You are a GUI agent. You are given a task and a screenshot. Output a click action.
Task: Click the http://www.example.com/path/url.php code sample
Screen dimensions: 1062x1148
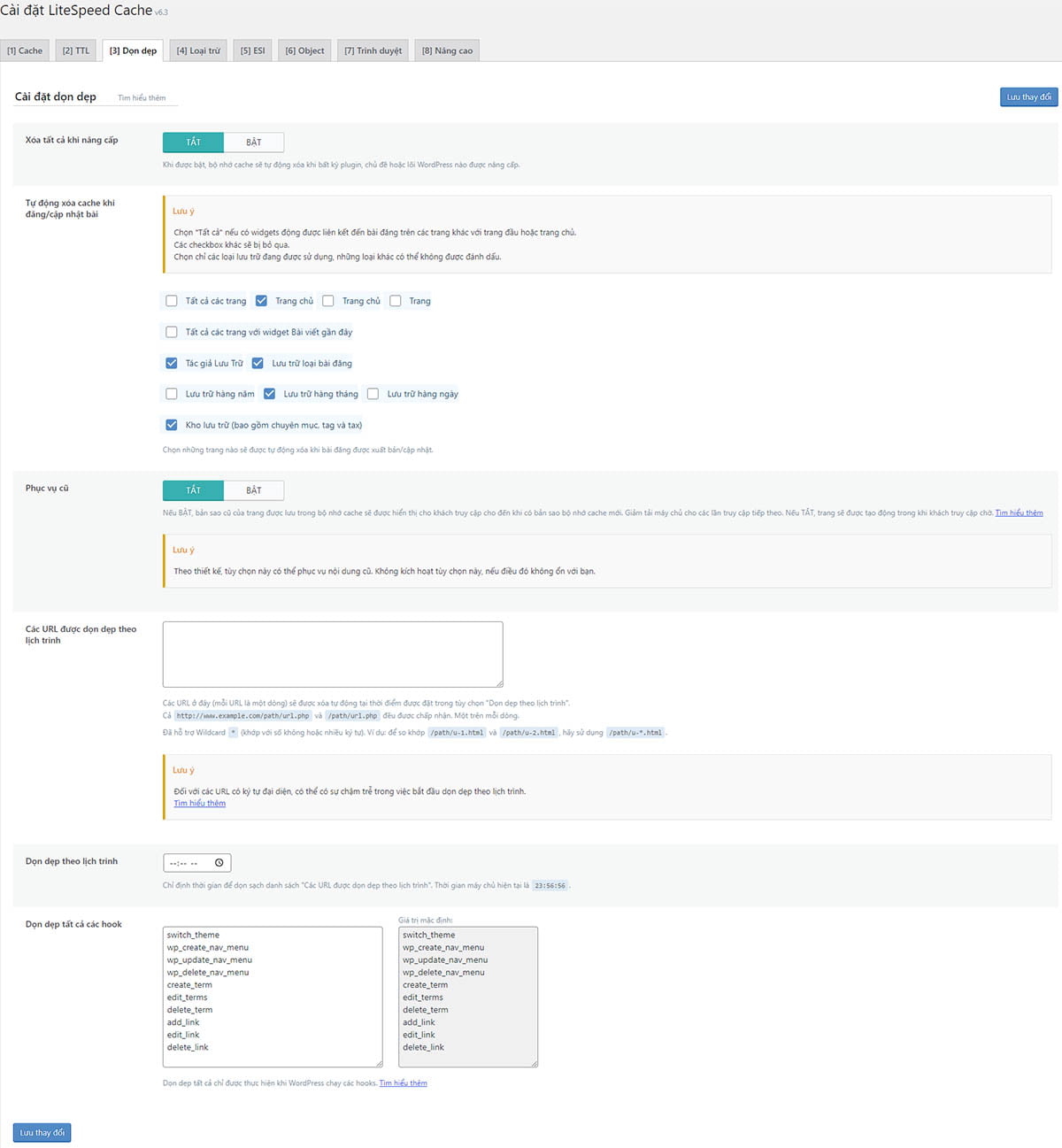(242, 716)
